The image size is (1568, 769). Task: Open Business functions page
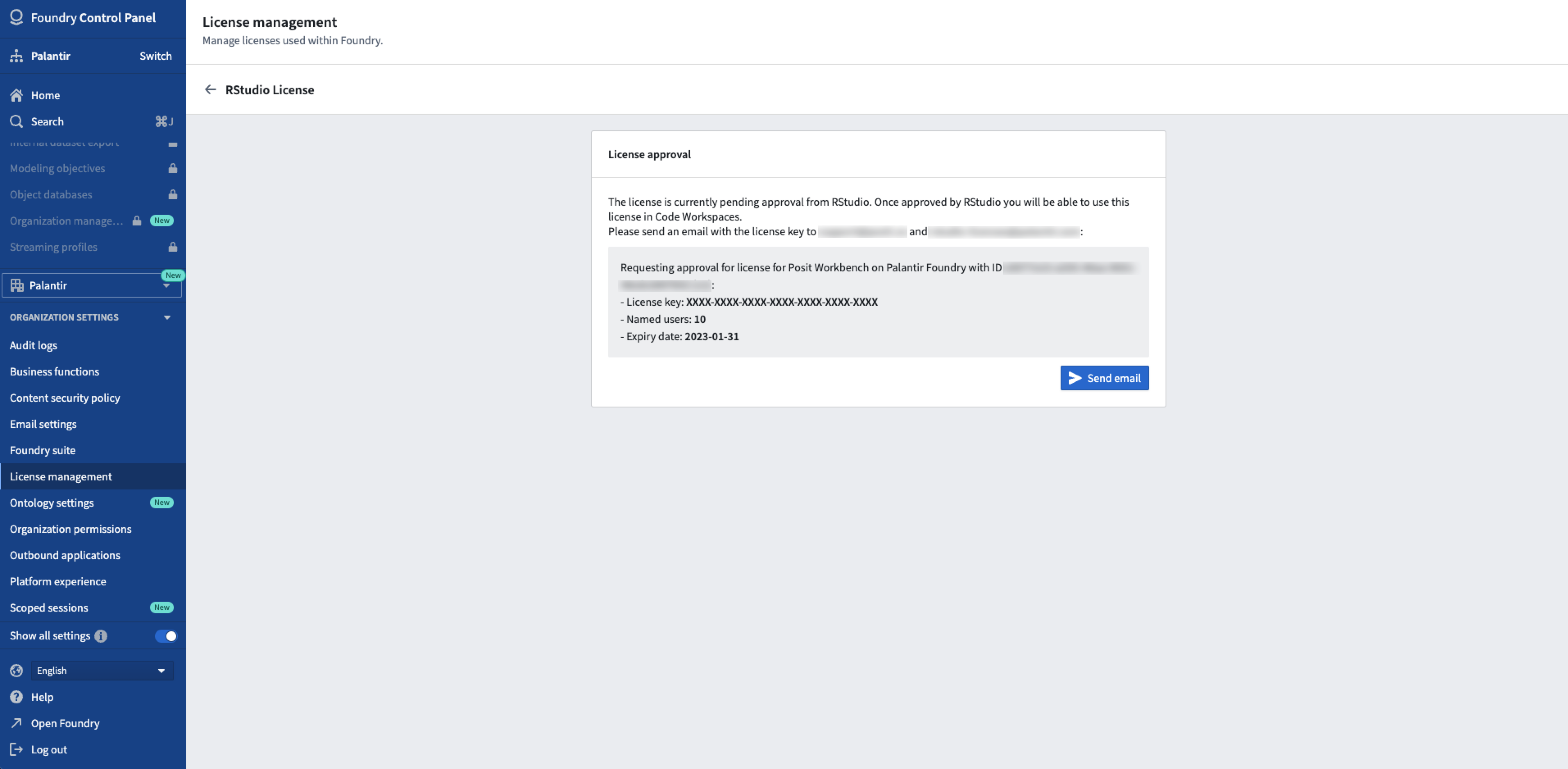click(x=93, y=371)
